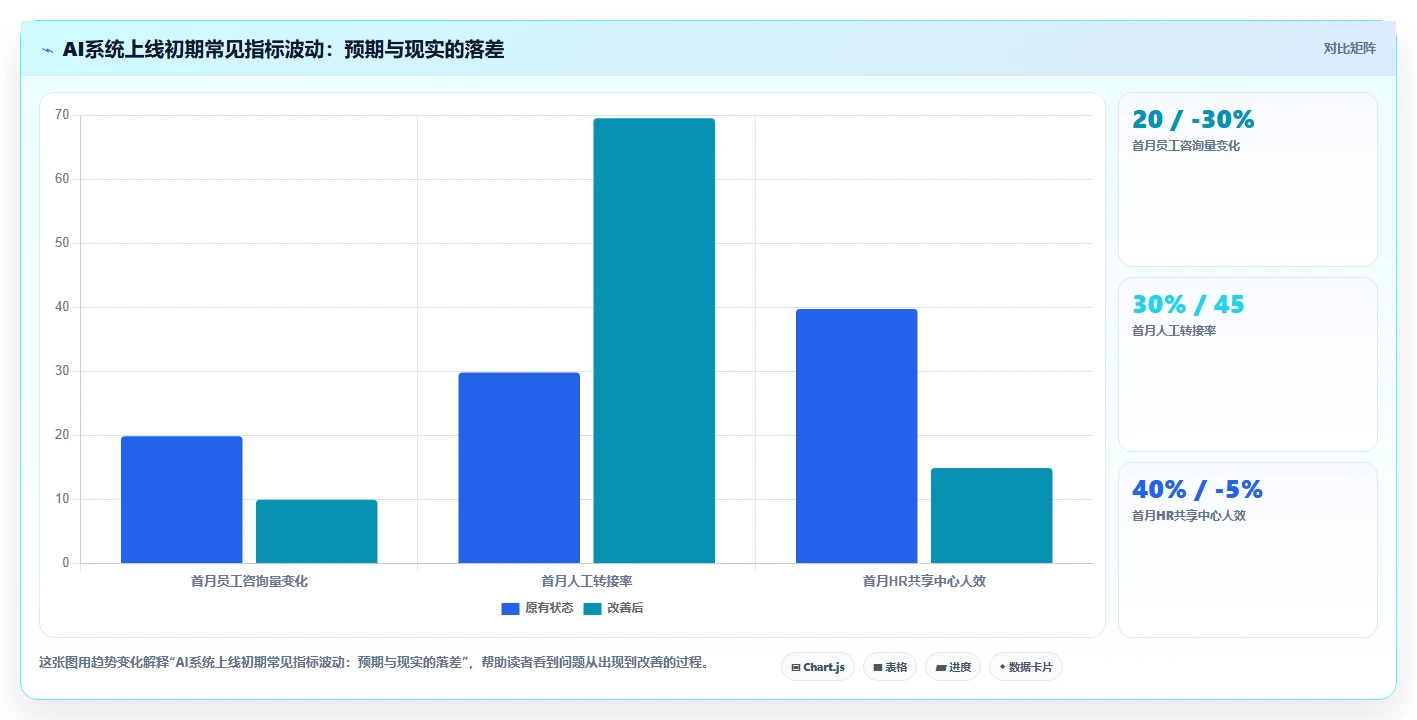Open the 30% / 45 data card

pos(1247,365)
